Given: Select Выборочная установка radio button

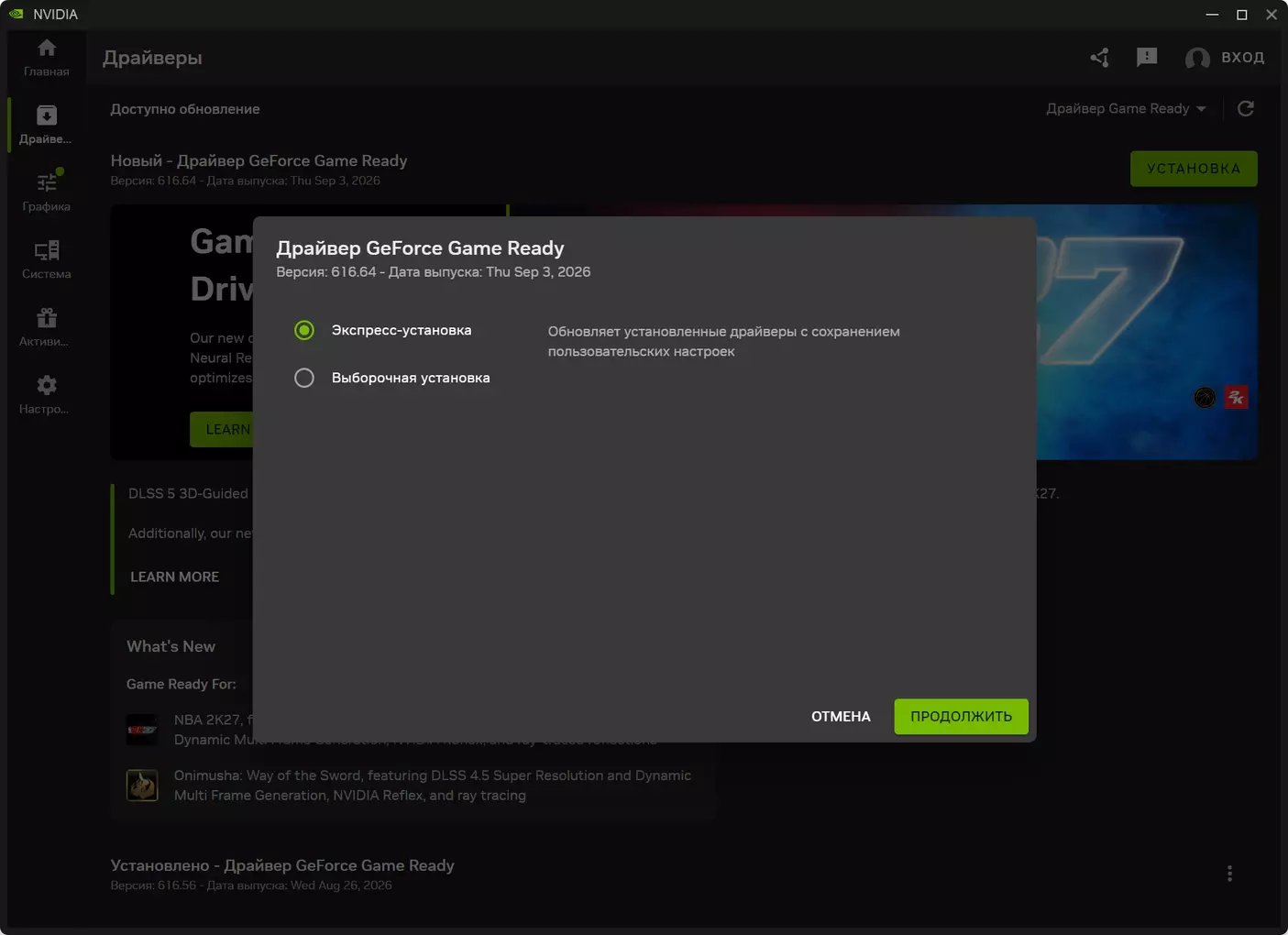Looking at the screenshot, I should tap(304, 378).
